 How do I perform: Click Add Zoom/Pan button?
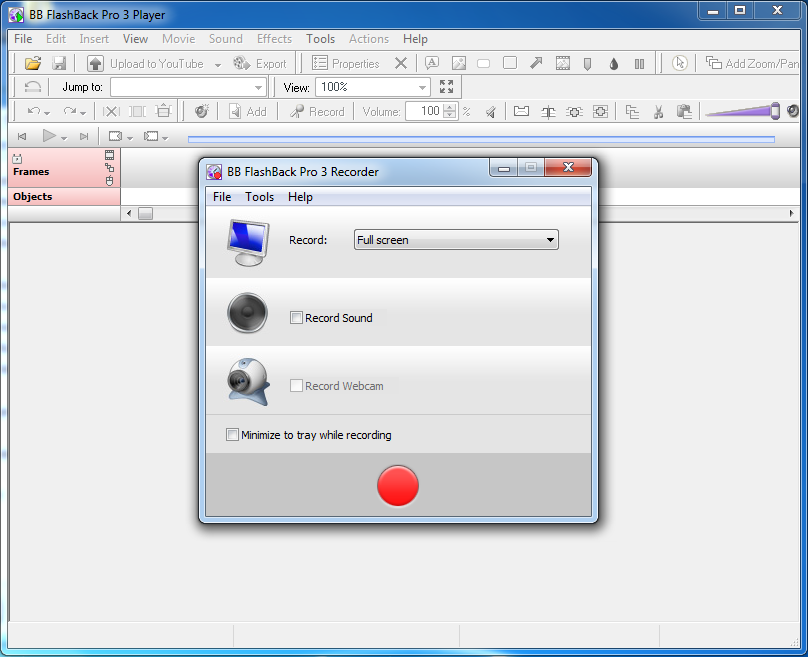[752, 63]
